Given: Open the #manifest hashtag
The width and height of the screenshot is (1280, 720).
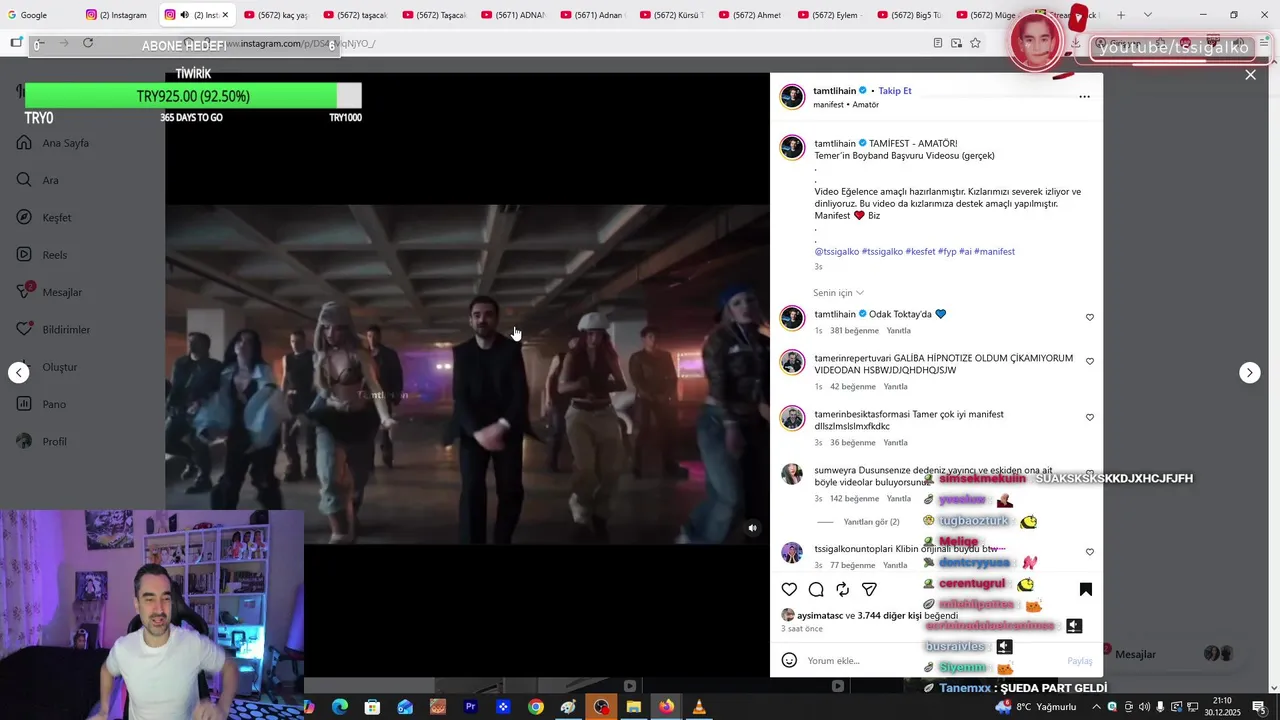Looking at the screenshot, I should point(994,252).
